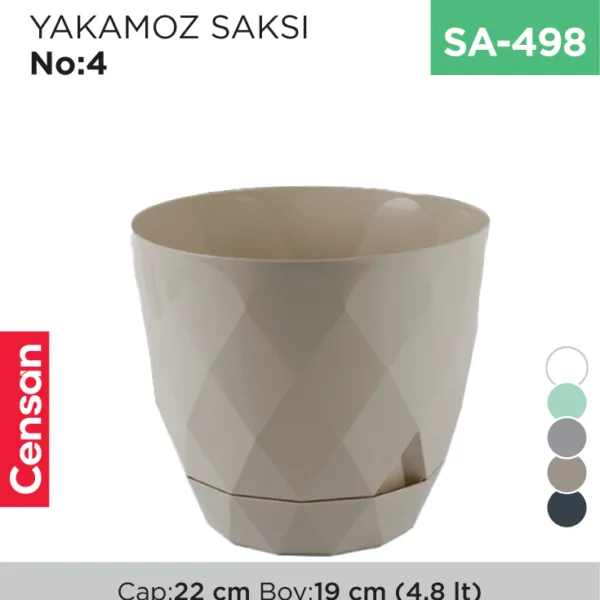Viewport: 600px width, 600px height.
Task: Click the Çap:22 cm dimension text
Action: click(184, 591)
